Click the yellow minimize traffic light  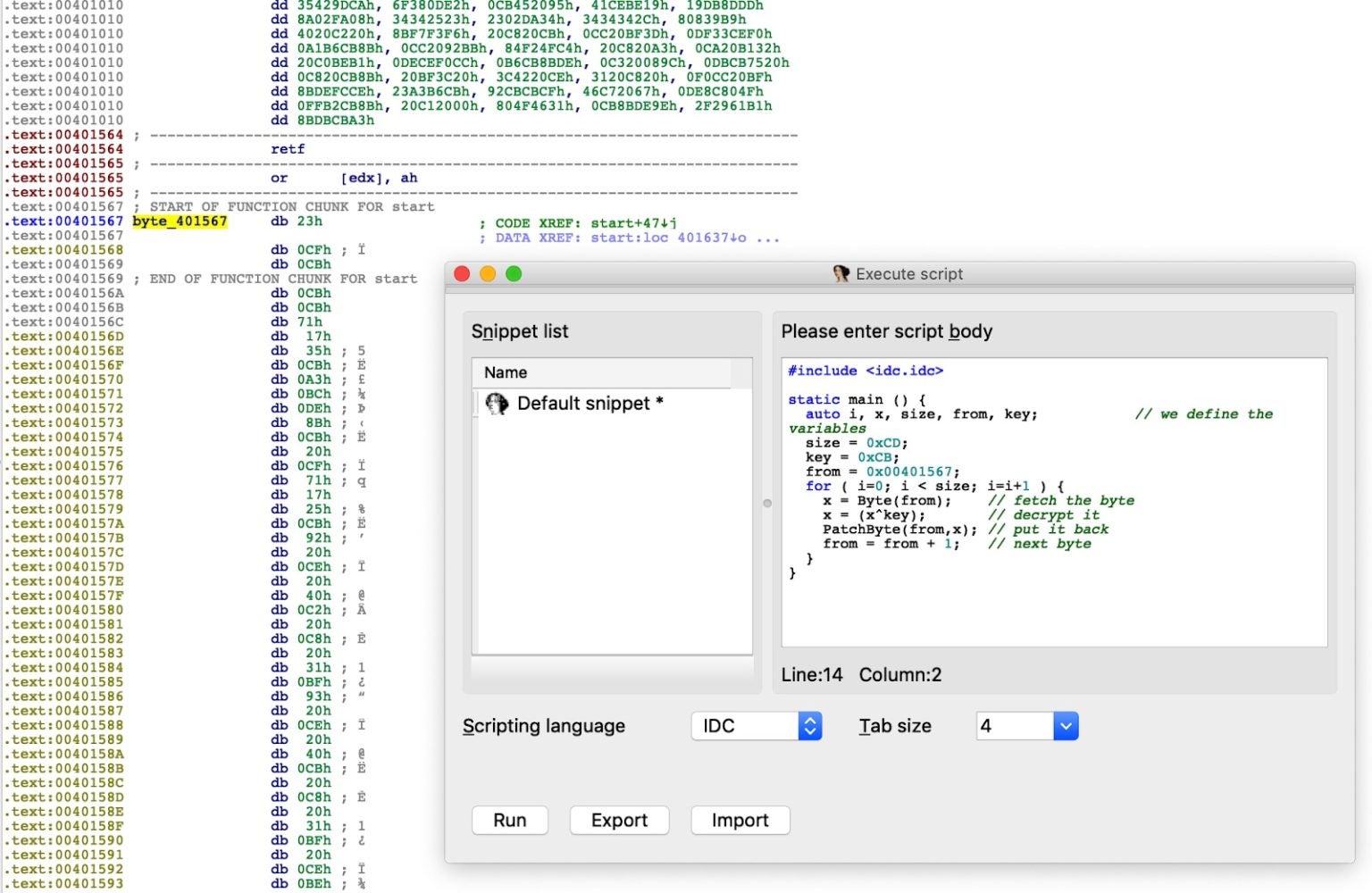tap(487, 273)
